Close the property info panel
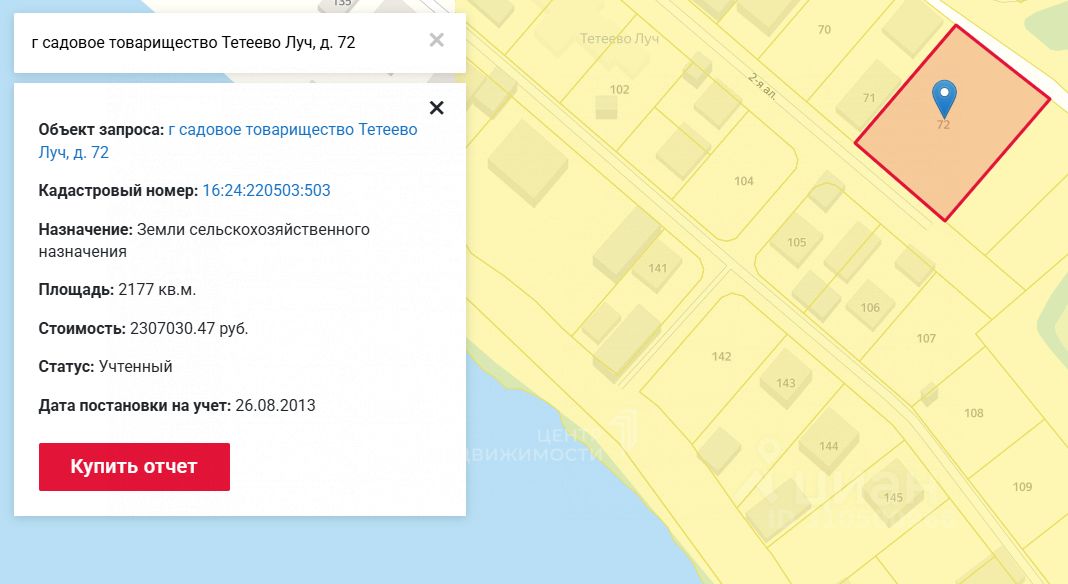This screenshot has height=584, width=1068. (x=437, y=108)
